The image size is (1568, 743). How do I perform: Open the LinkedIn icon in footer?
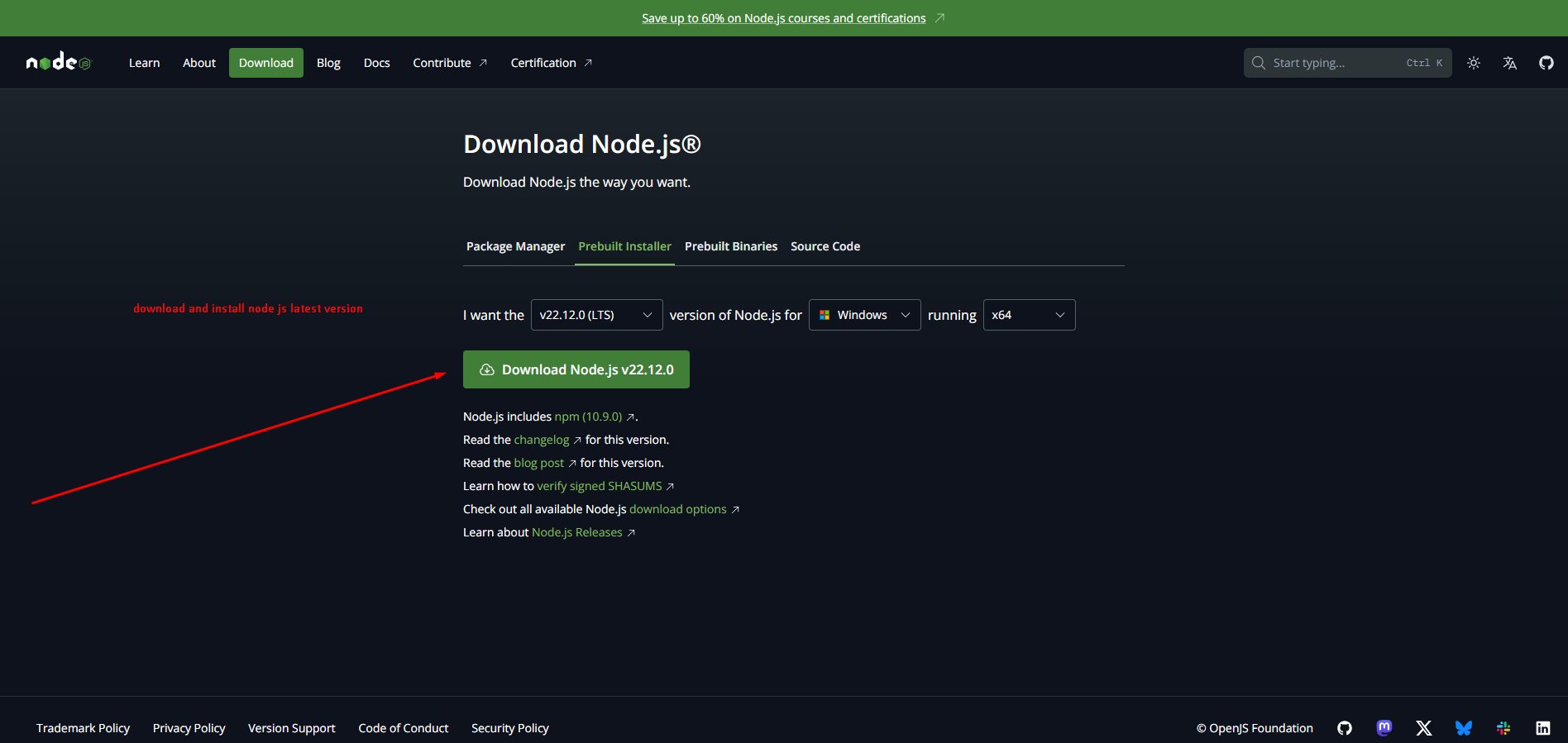tap(1543, 728)
